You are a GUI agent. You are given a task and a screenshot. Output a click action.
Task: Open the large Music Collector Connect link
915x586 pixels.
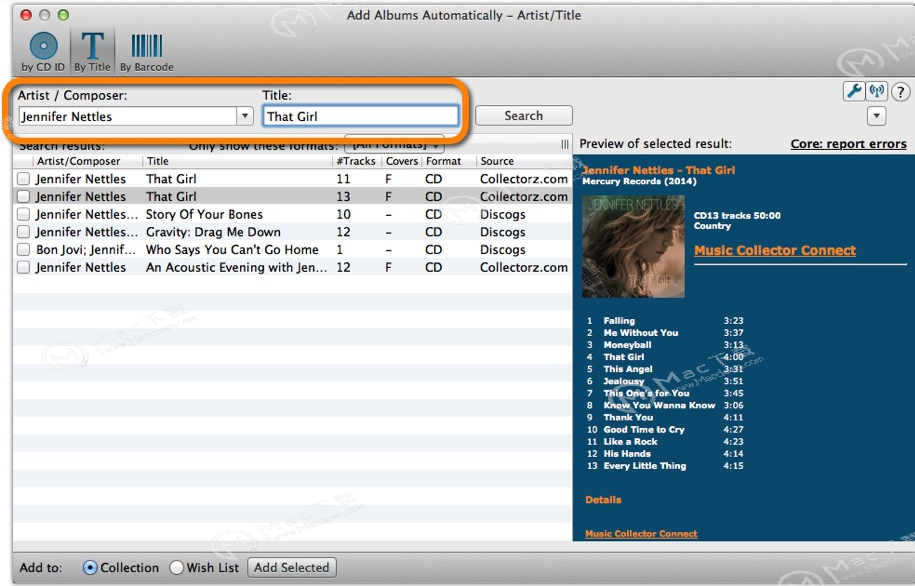coord(775,250)
